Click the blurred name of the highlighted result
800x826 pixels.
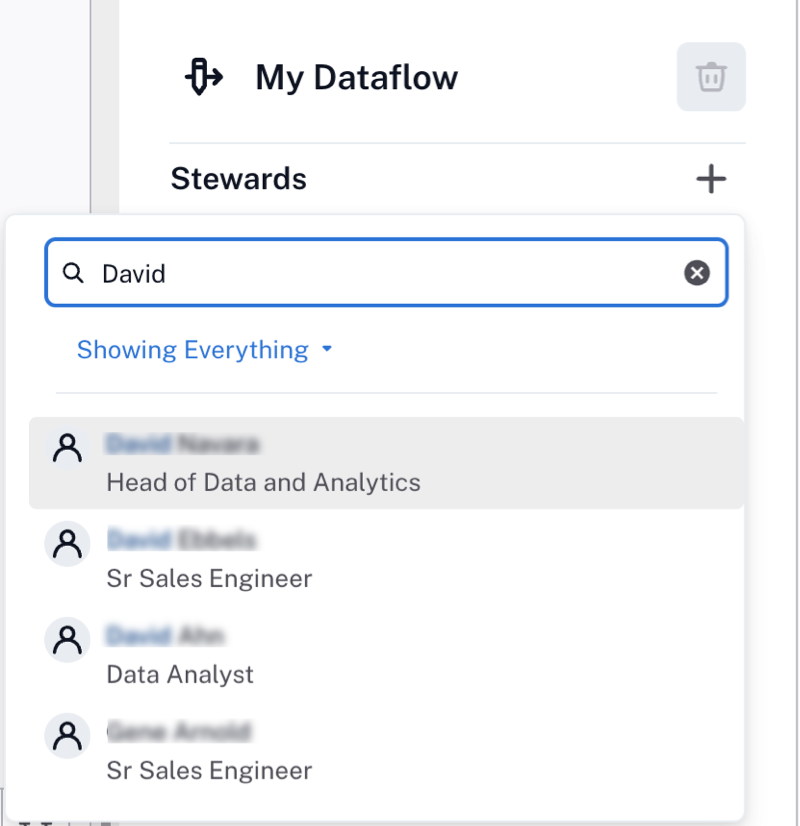click(183, 444)
